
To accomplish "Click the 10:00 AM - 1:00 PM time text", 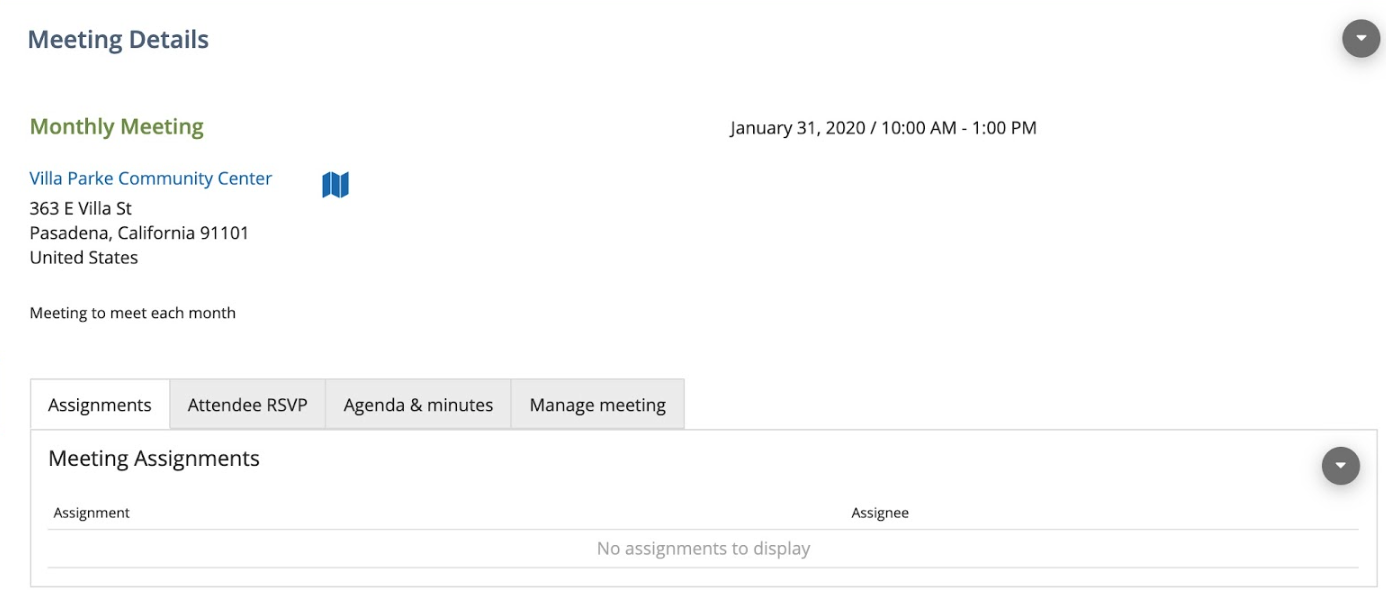I will 958,128.
